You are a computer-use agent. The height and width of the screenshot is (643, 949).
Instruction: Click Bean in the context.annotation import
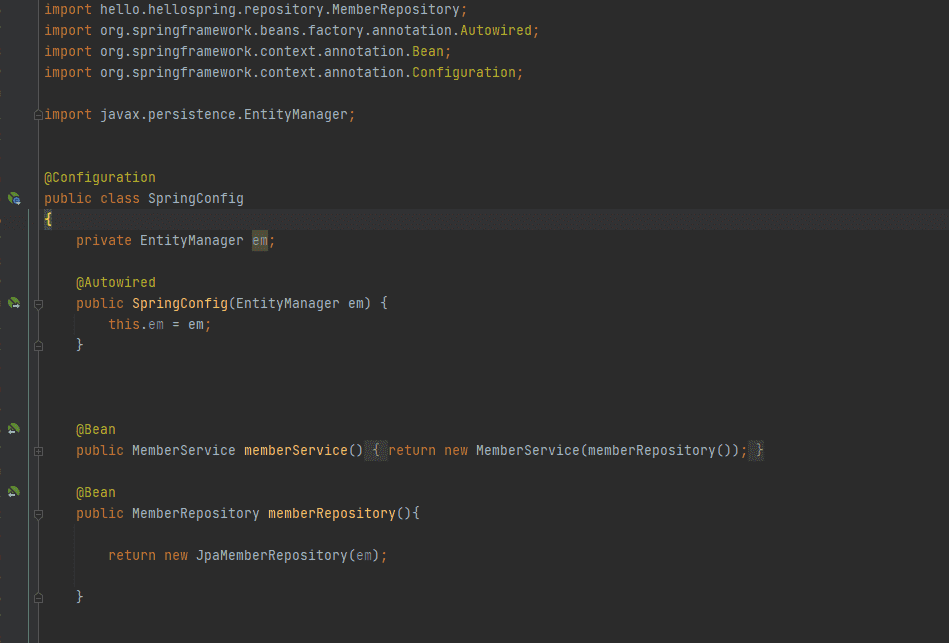coord(428,51)
